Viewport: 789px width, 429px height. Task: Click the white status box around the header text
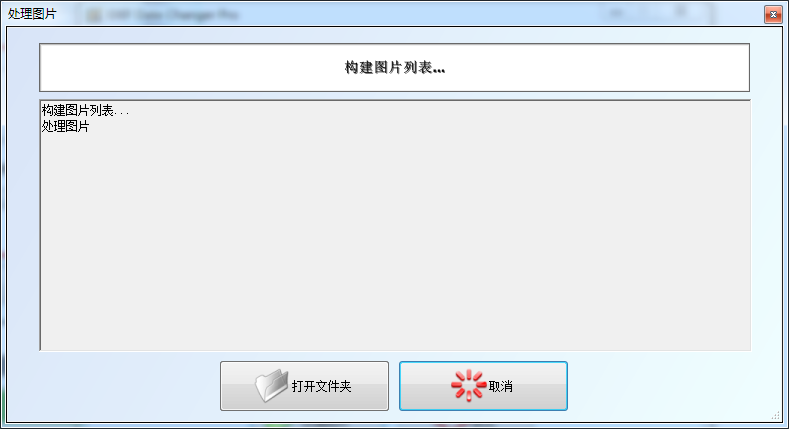click(395, 67)
